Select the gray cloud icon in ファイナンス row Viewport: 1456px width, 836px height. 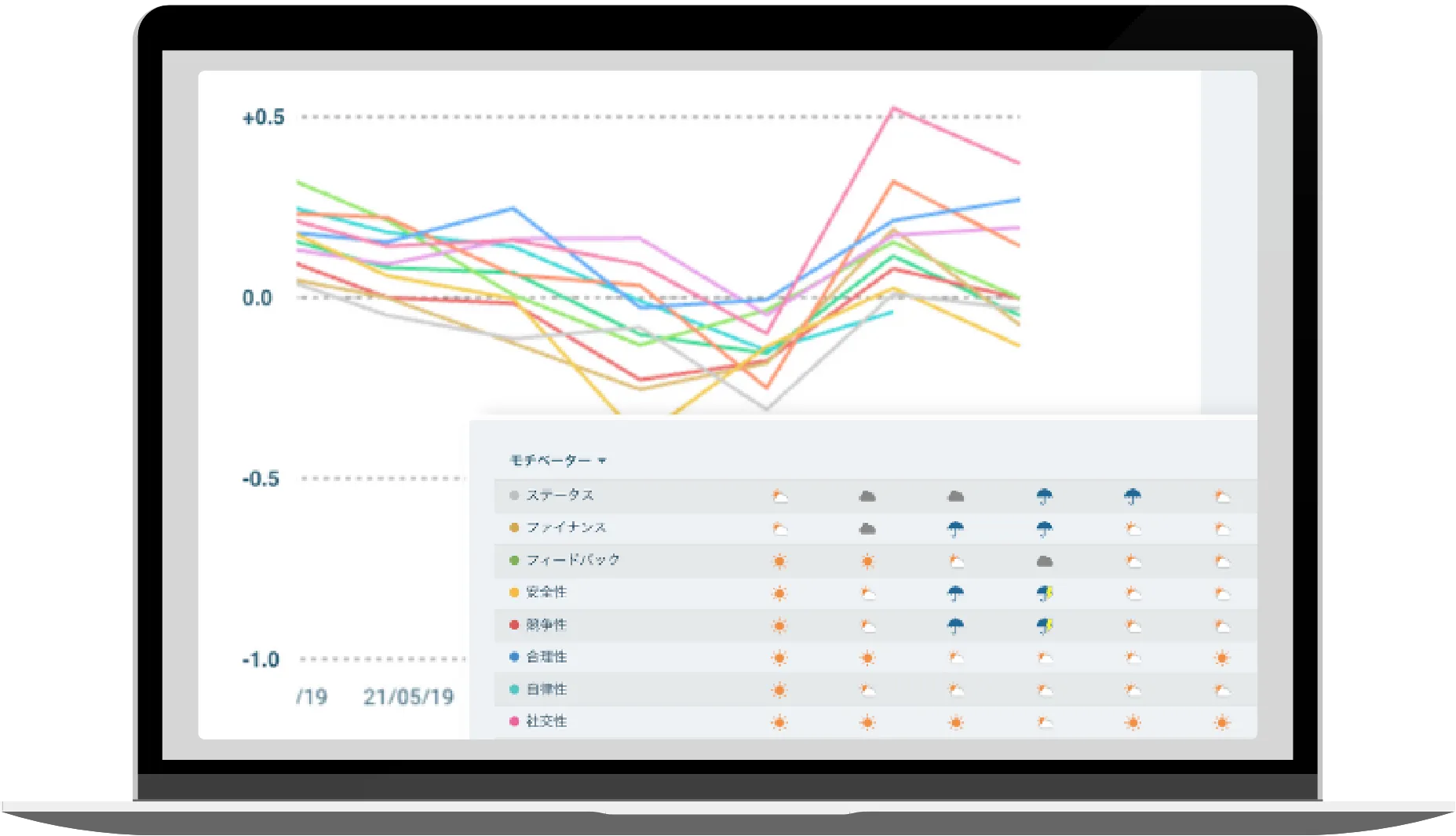(x=867, y=529)
